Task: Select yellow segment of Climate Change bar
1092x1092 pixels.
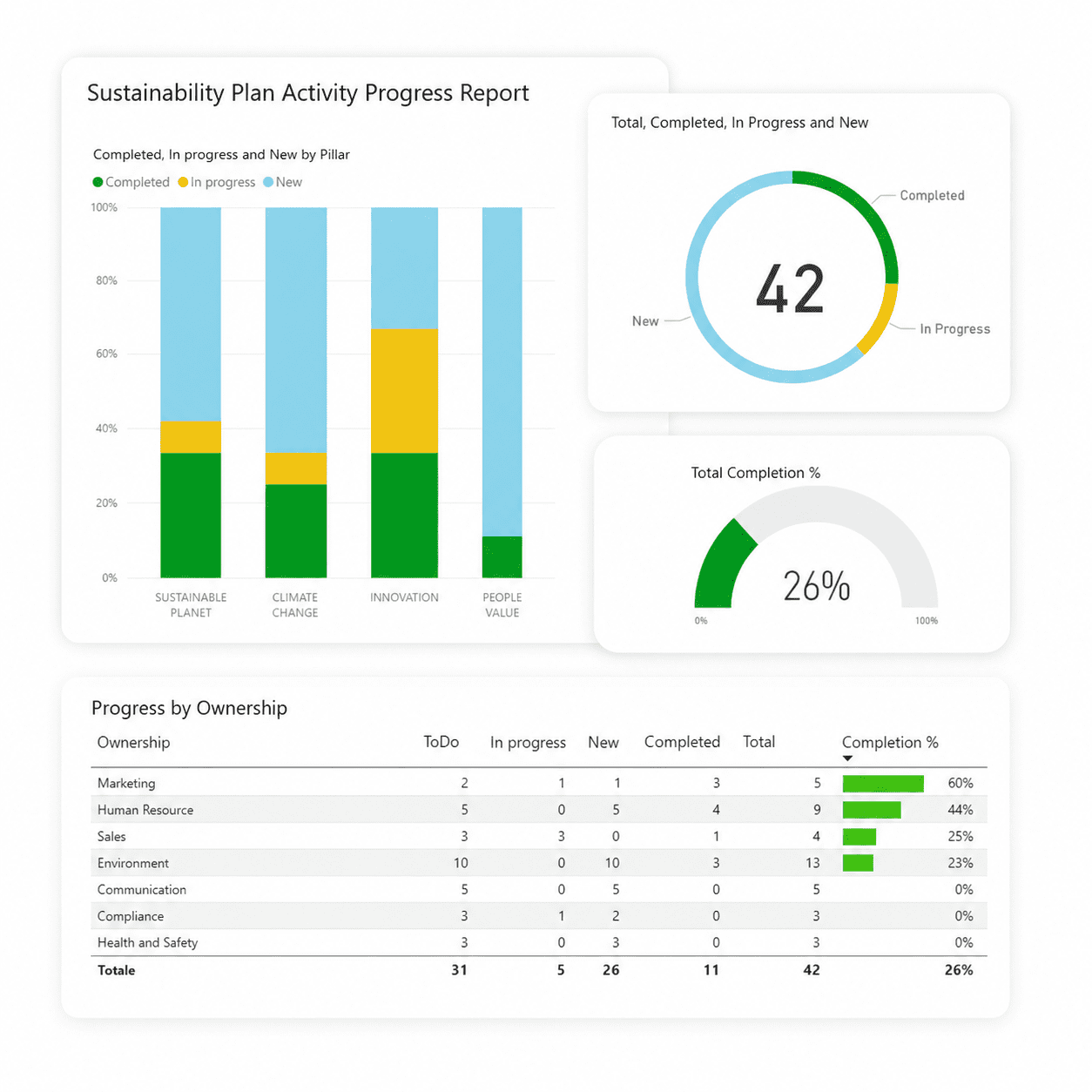Action: (296, 468)
